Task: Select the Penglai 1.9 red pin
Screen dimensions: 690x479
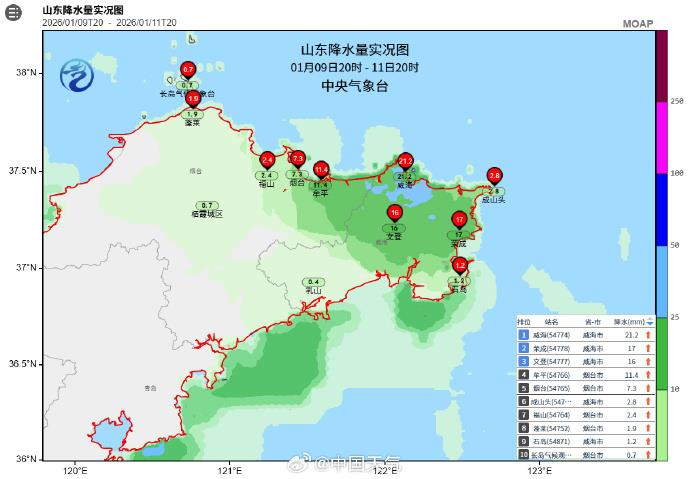Action: [193, 99]
